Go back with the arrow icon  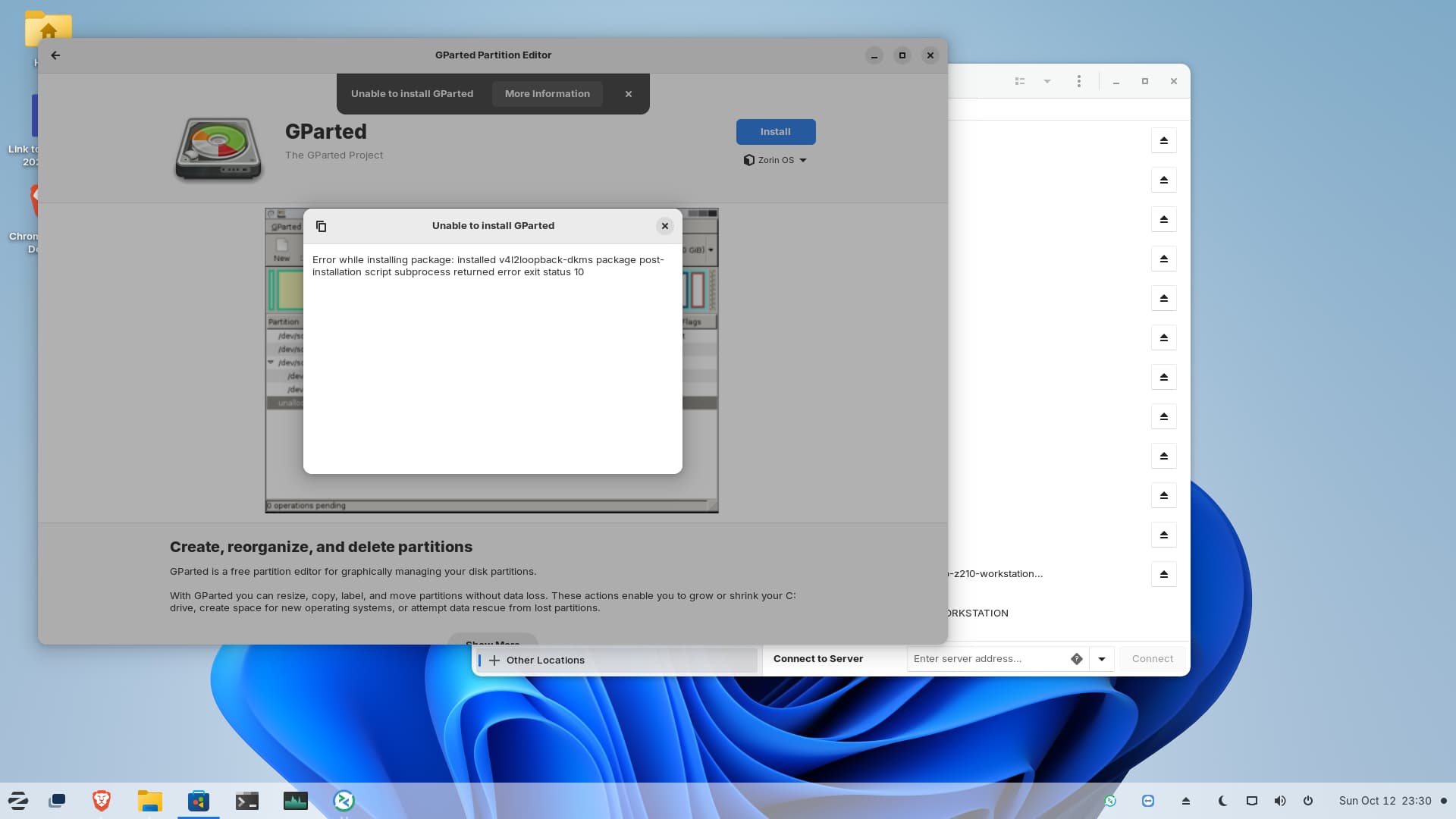pyautogui.click(x=55, y=55)
